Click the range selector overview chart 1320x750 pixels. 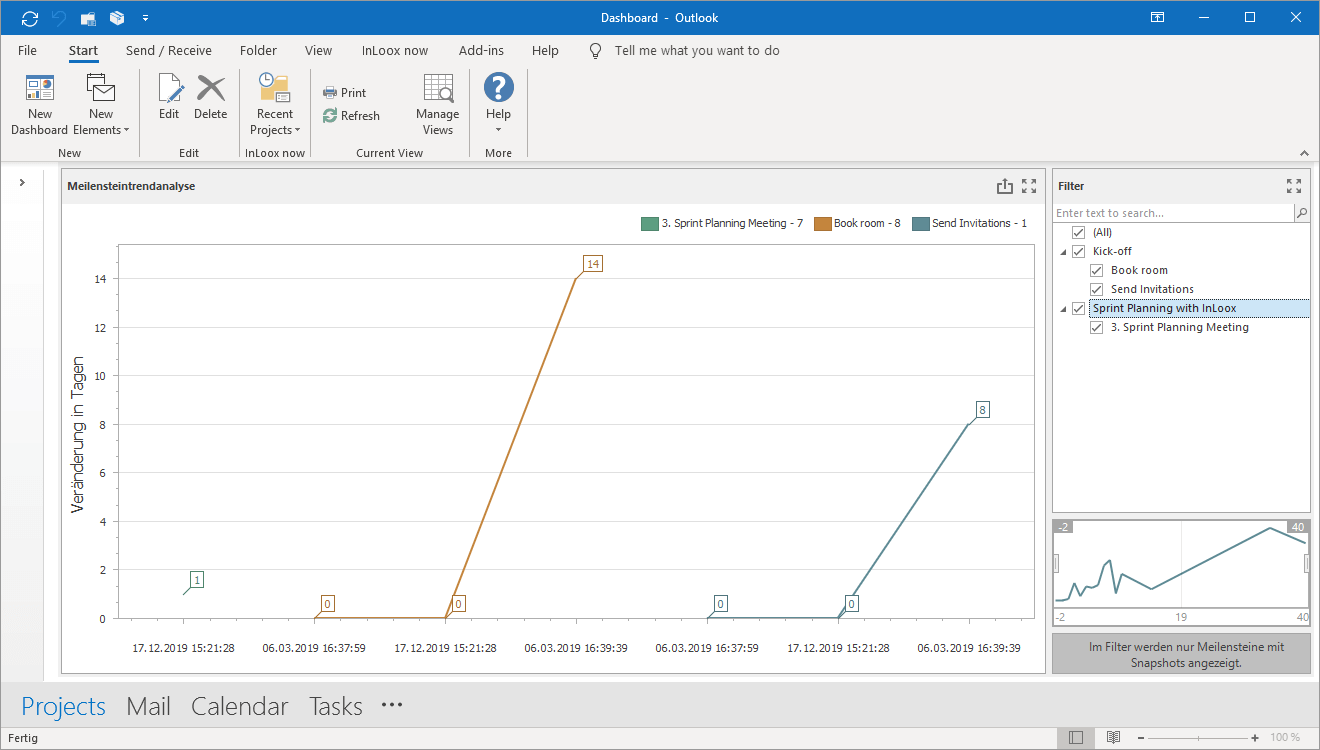point(1181,572)
